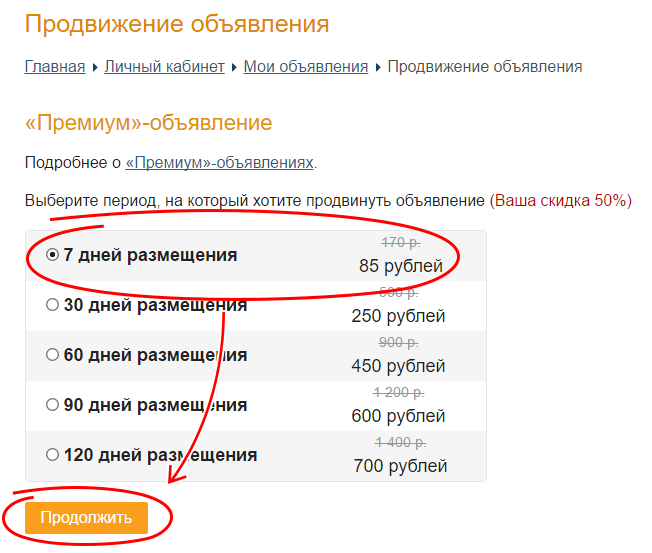This screenshot has width=652, height=553.
Task: Open the «Премиум»-объявлениях info link
Action: pos(220,161)
